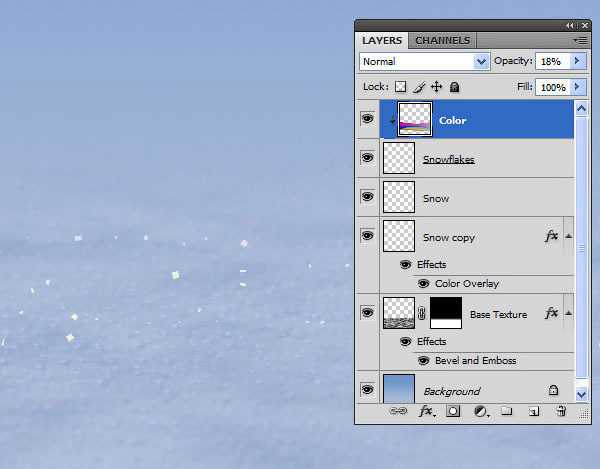Click the Opacity 18% field

tap(553, 61)
